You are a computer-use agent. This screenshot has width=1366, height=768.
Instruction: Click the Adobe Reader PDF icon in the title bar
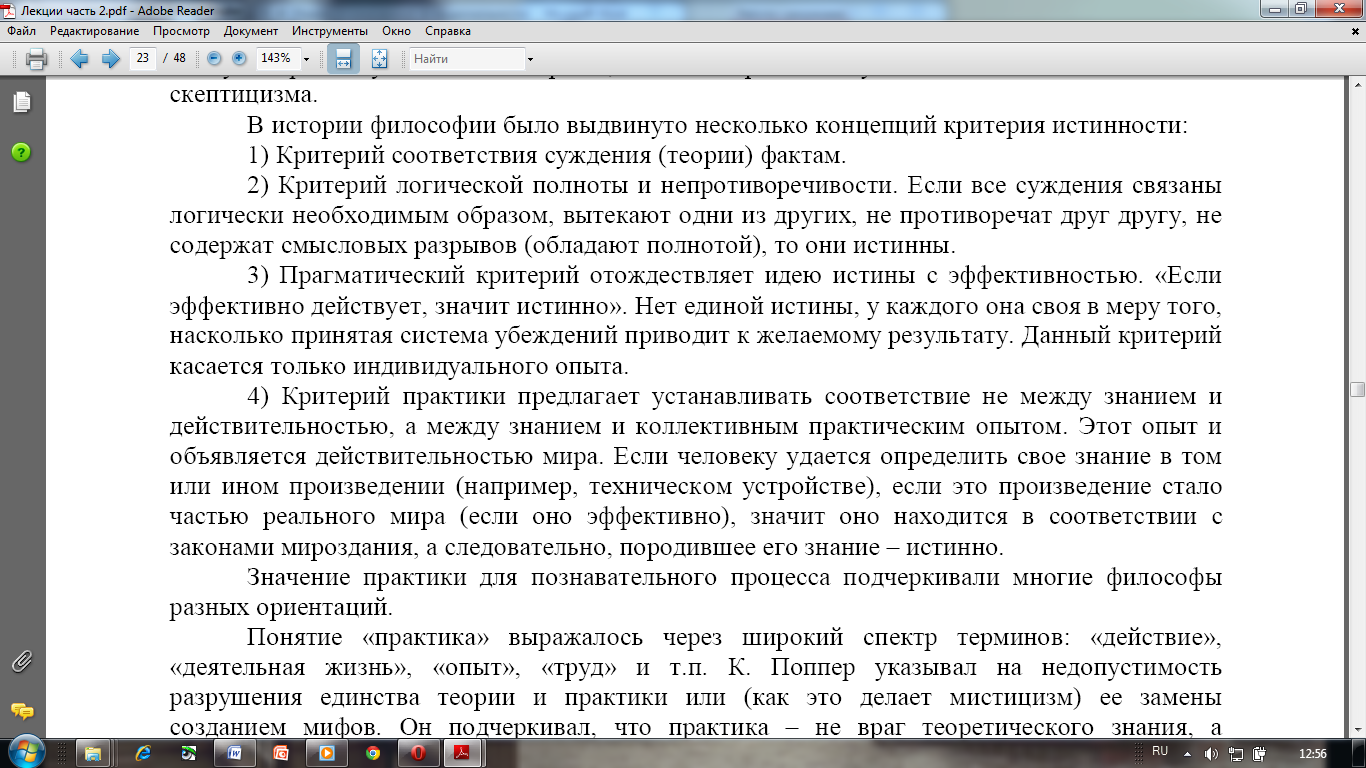10,9
